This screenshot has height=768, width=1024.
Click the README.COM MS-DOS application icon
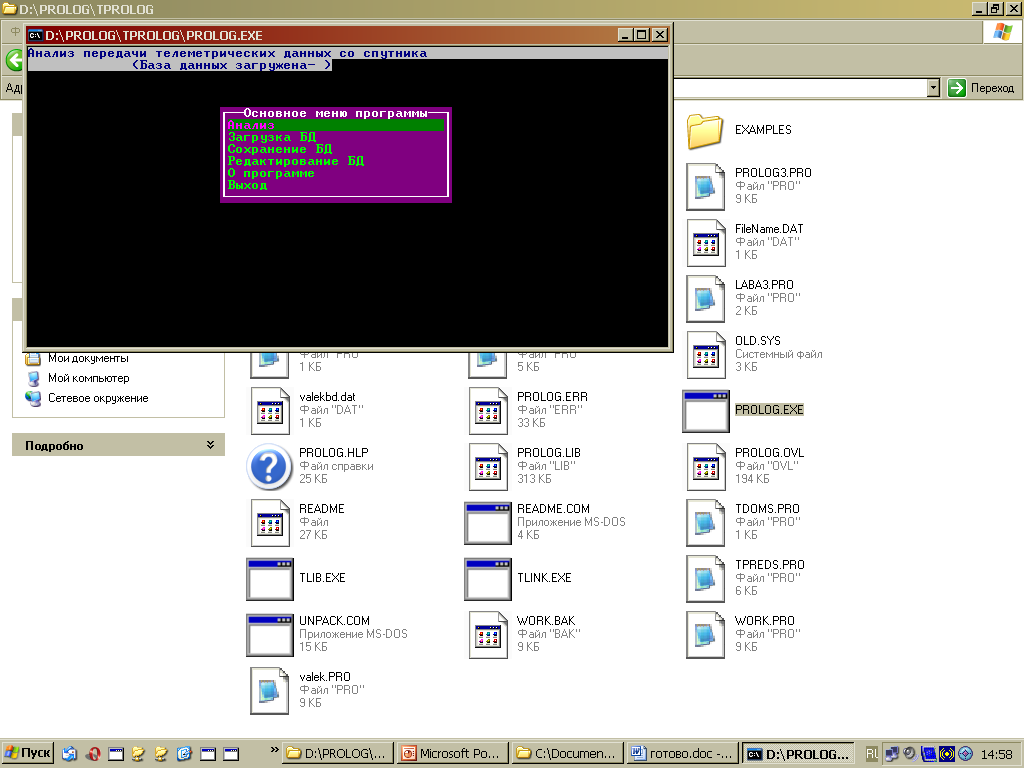487,522
